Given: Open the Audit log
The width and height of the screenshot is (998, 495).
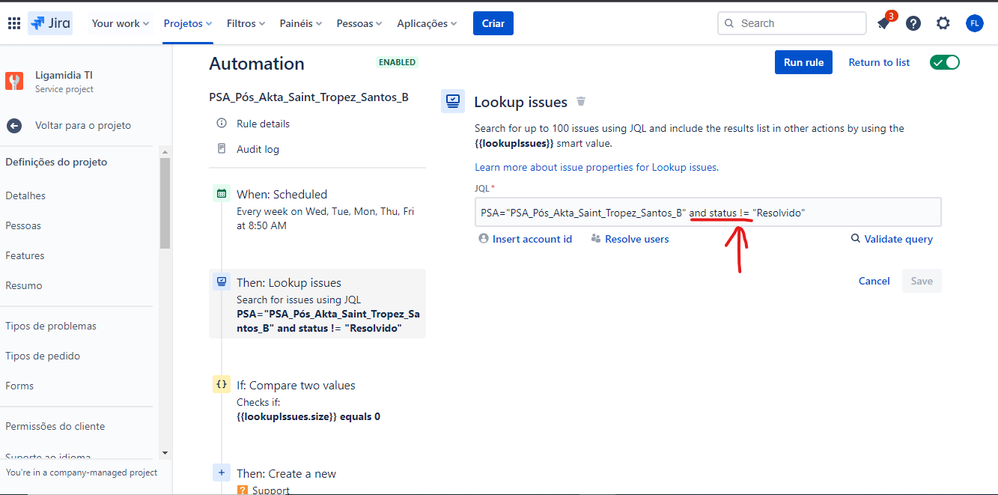Looking at the screenshot, I should click(258, 149).
